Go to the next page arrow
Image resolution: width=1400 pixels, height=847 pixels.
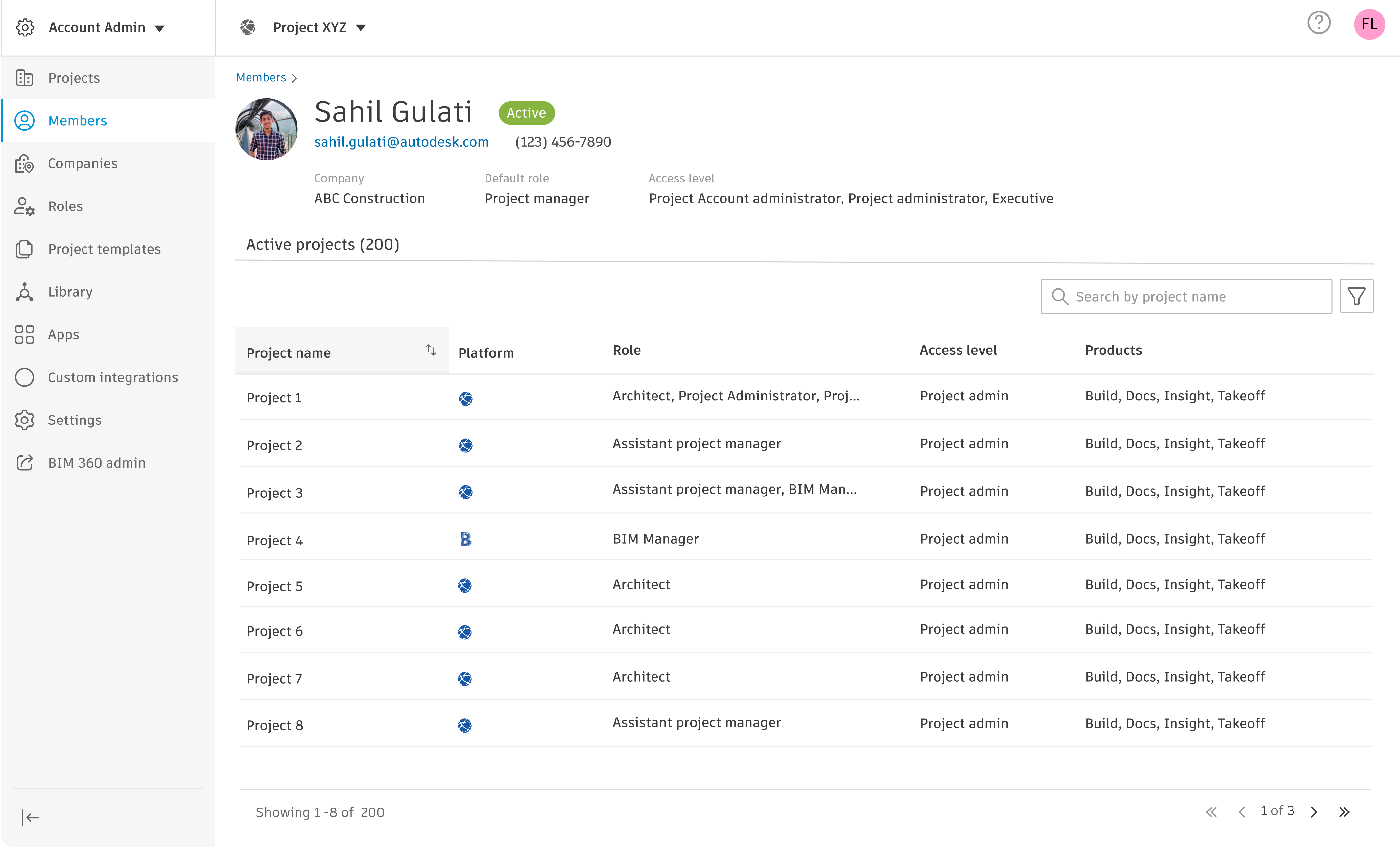click(x=1314, y=812)
